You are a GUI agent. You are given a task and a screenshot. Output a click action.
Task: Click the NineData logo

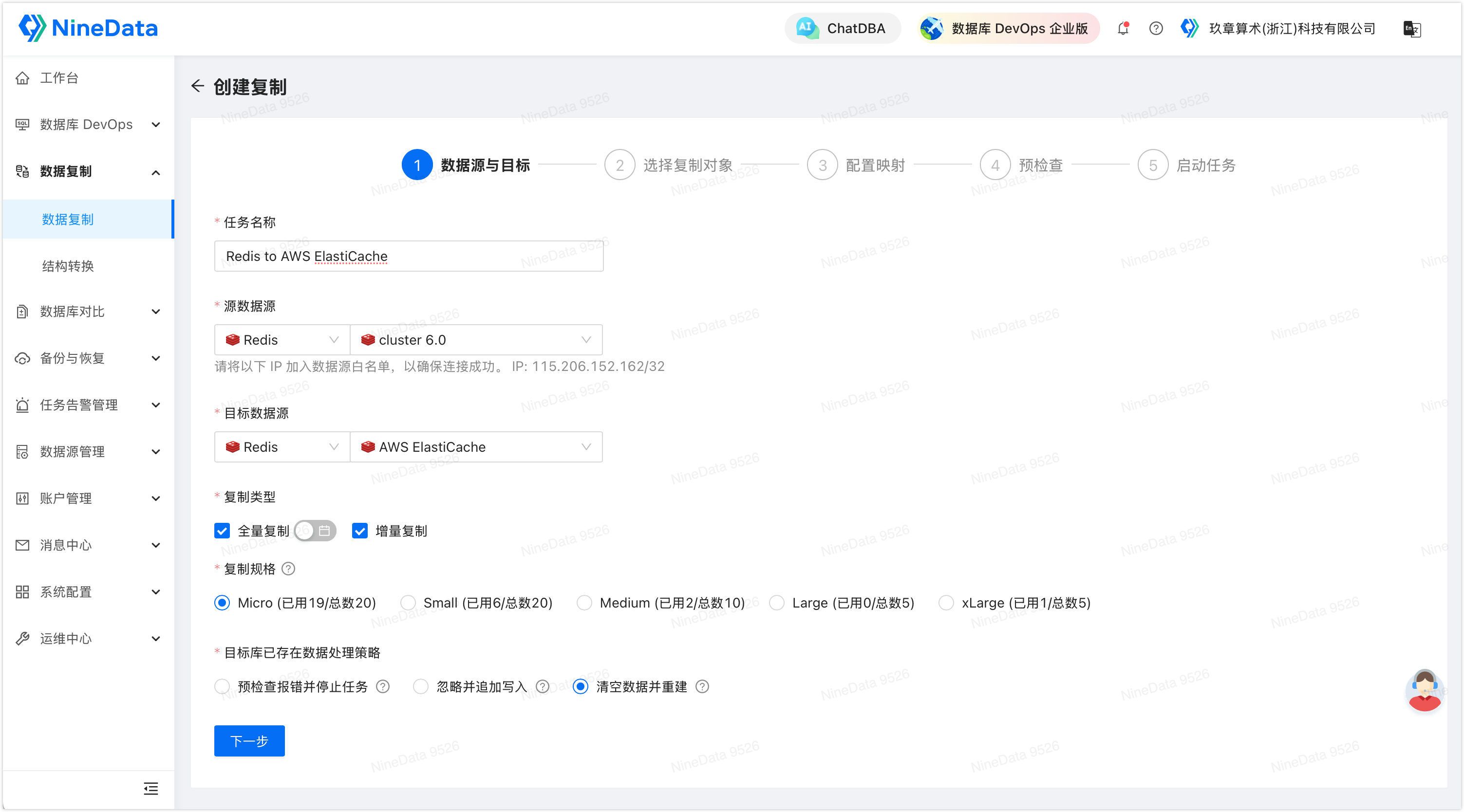(88, 28)
